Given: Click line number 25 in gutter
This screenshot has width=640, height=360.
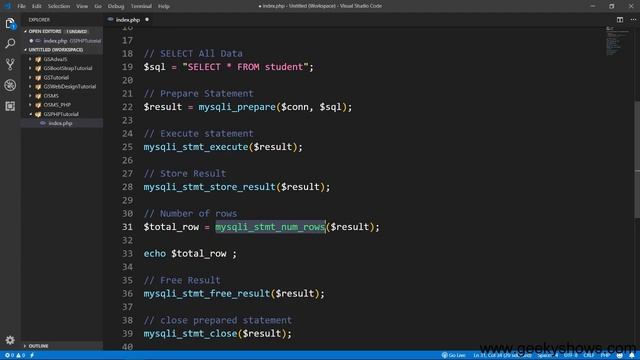Looking at the screenshot, I should coord(127,147).
